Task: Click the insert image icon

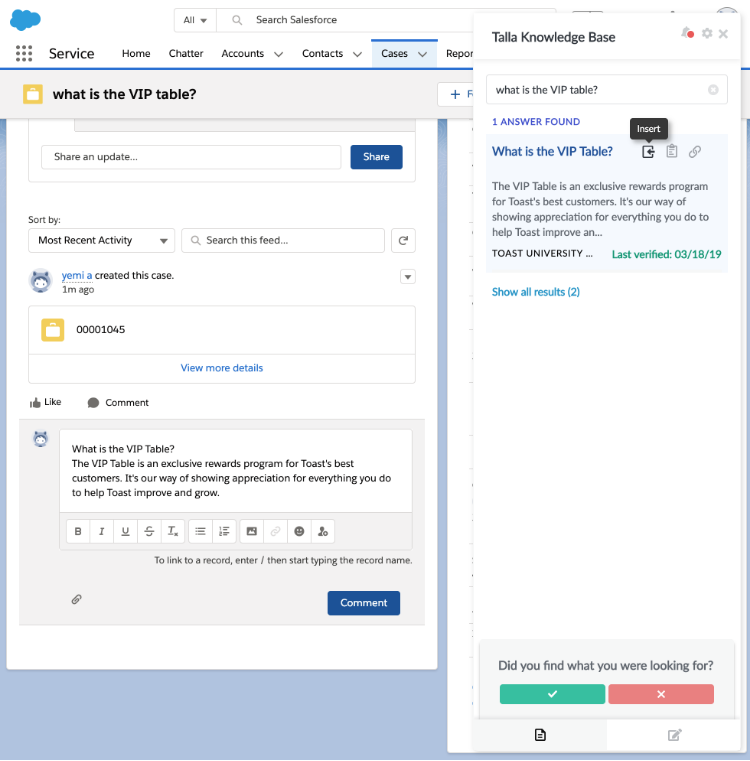Action: point(251,531)
